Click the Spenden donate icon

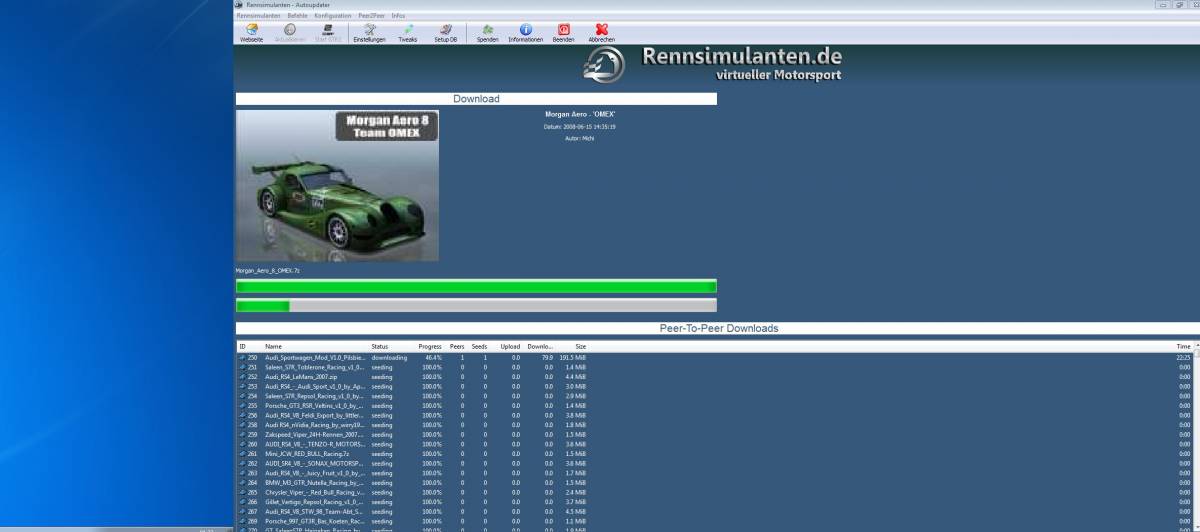487,32
